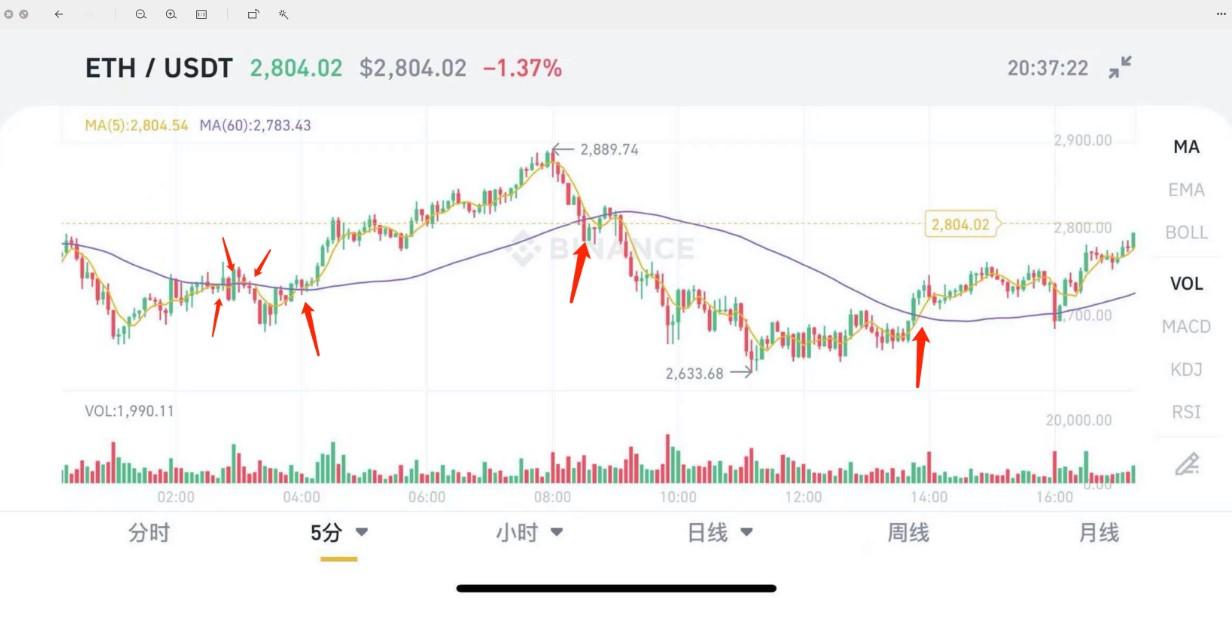Enable the BOLL indicator

click(1186, 233)
